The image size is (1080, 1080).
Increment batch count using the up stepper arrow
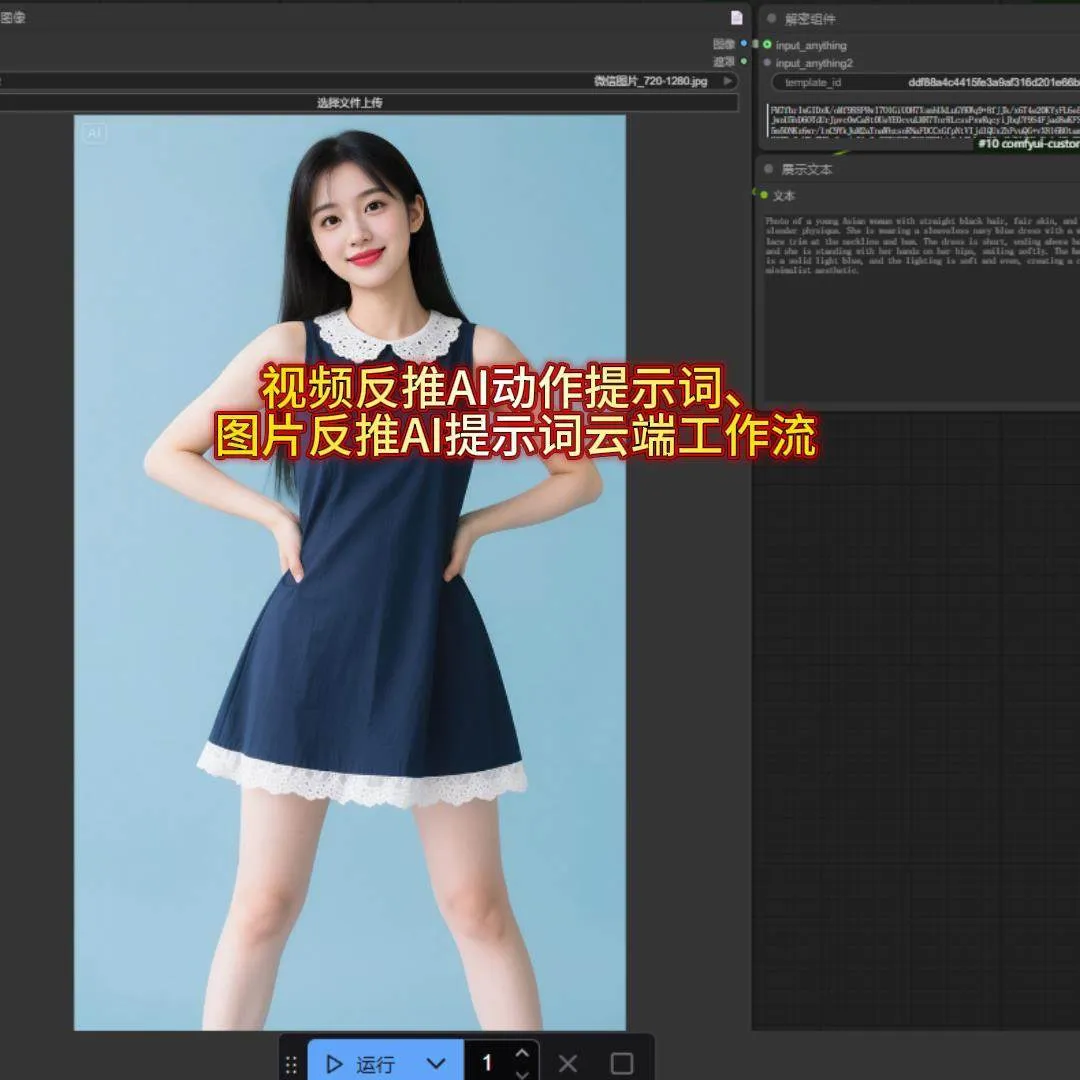coord(522,1052)
